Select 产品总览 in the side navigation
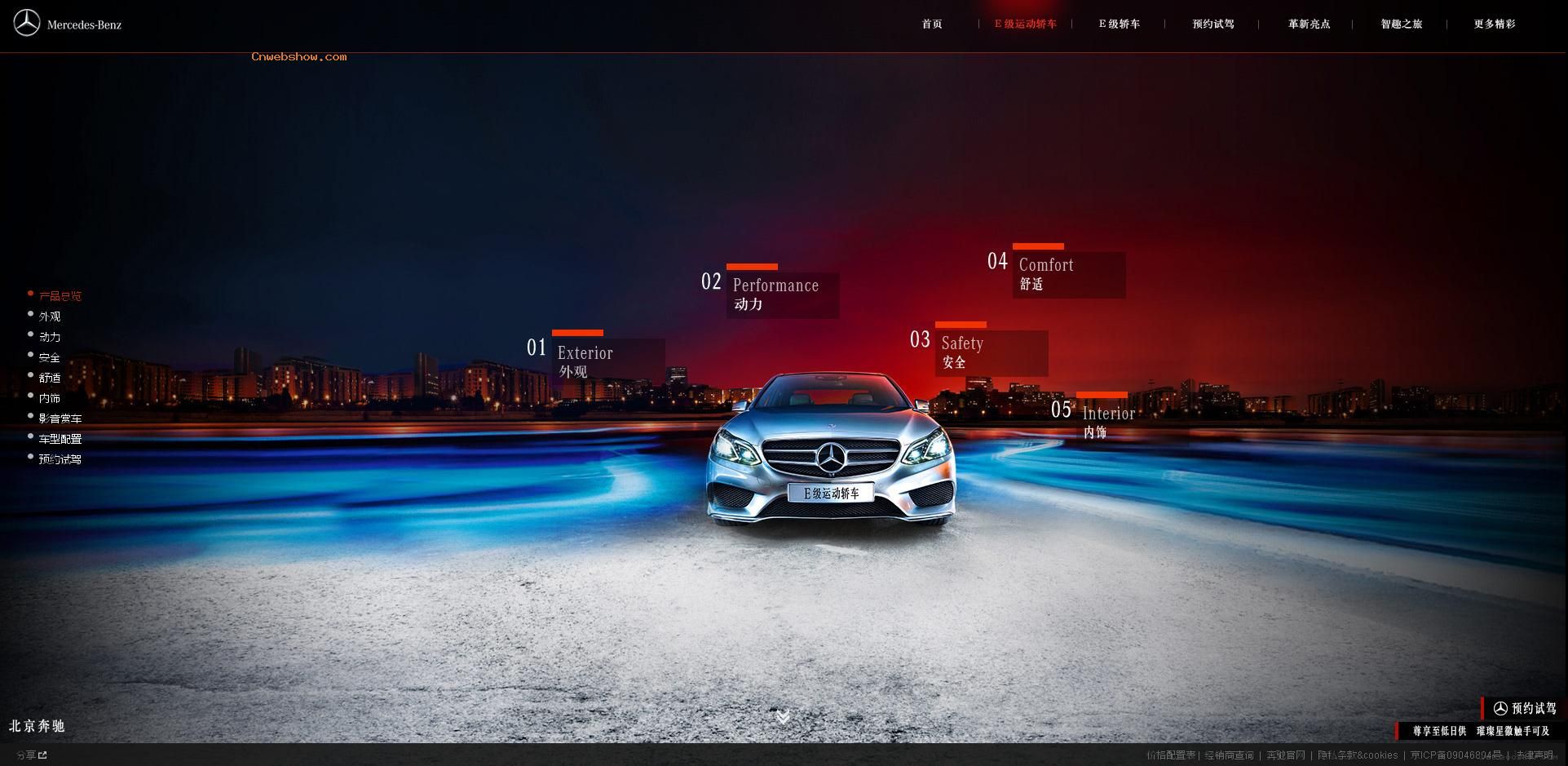This screenshot has height=766, width=1568. pyautogui.click(x=60, y=296)
